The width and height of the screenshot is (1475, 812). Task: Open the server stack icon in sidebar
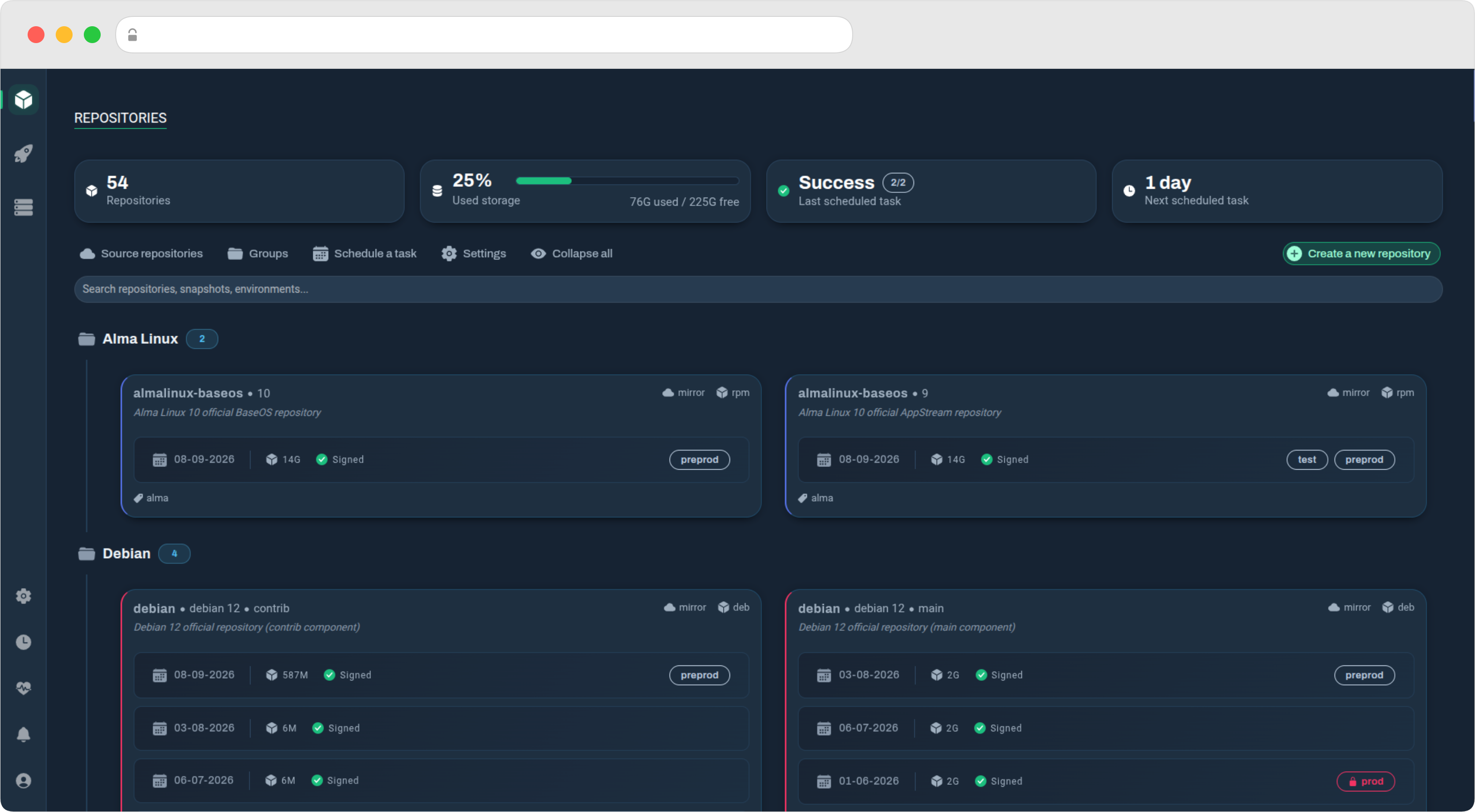click(x=23, y=207)
